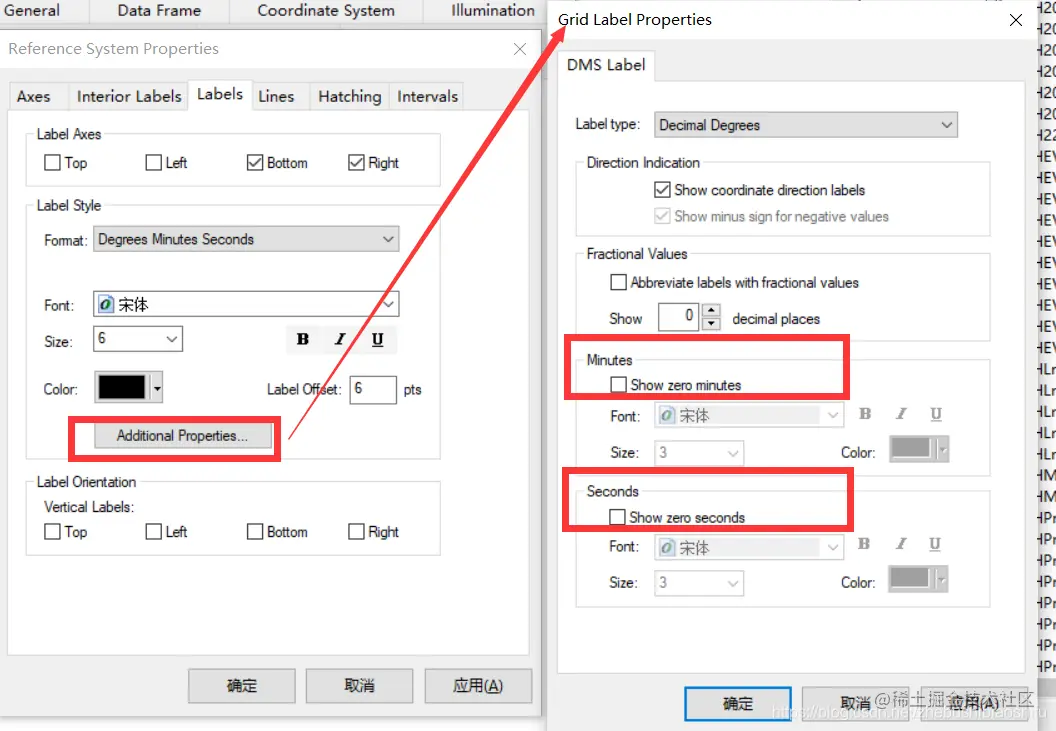Click the gray Minutes color swatch

coord(911,449)
